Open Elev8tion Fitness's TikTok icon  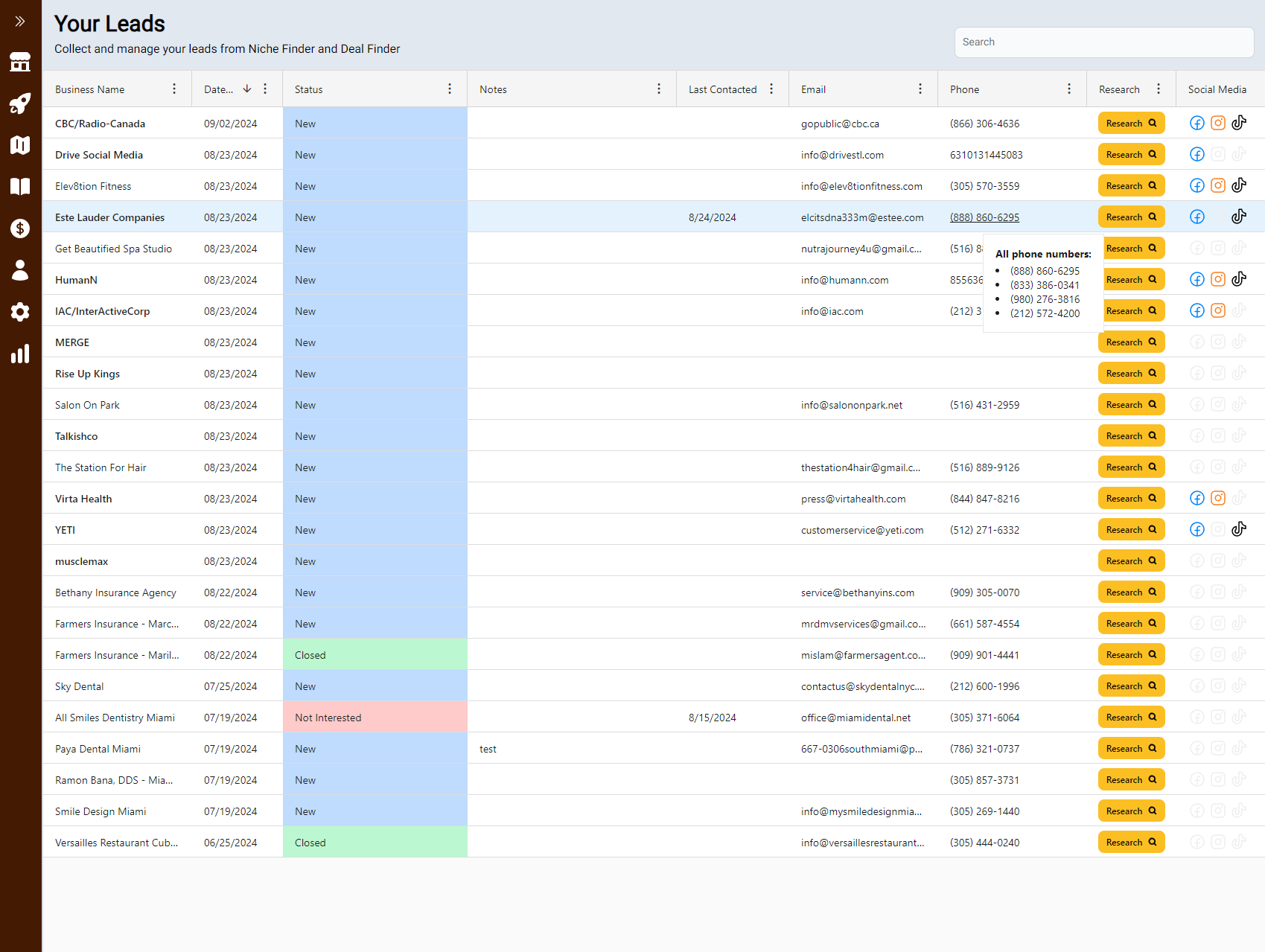pyautogui.click(x=1239, y=185)
